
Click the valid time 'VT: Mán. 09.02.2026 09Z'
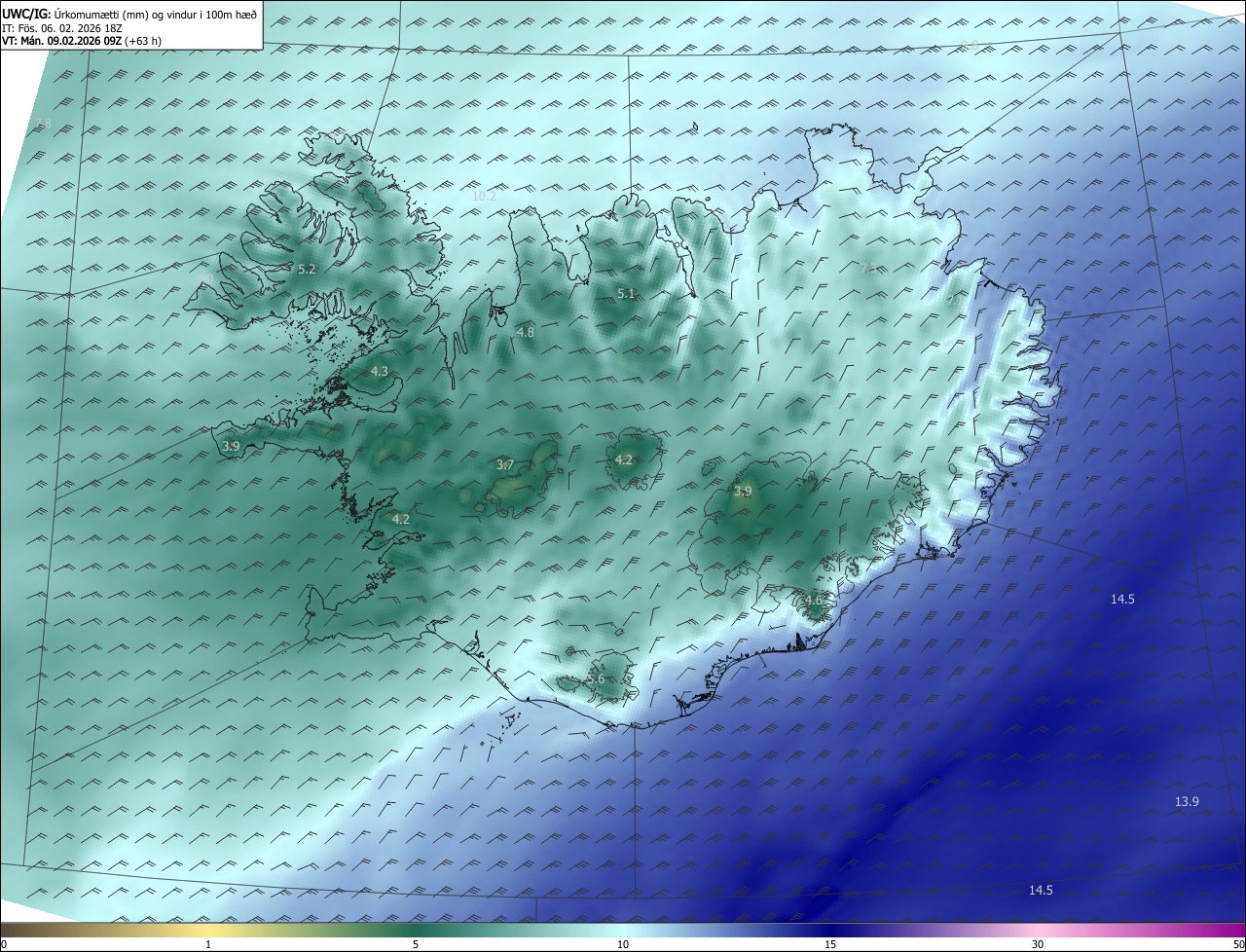point(61,41)
